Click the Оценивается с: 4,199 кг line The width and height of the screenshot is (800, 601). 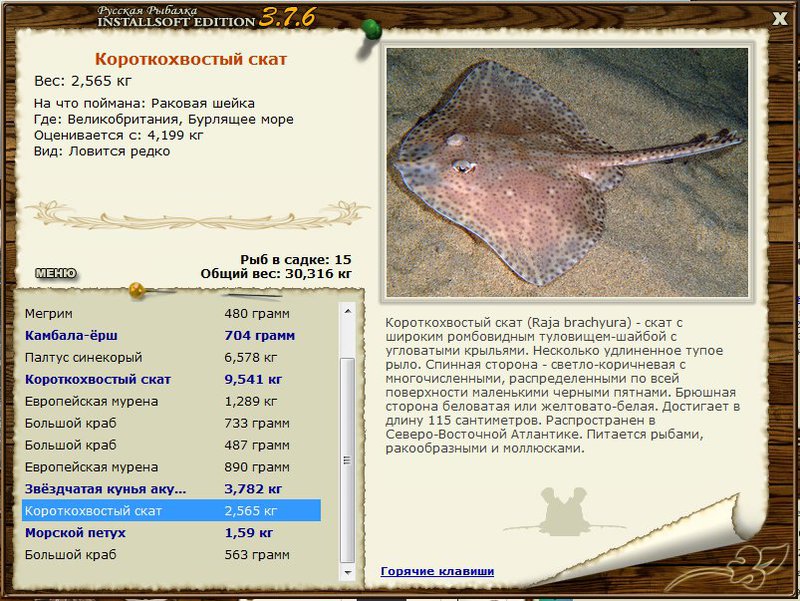118,135
